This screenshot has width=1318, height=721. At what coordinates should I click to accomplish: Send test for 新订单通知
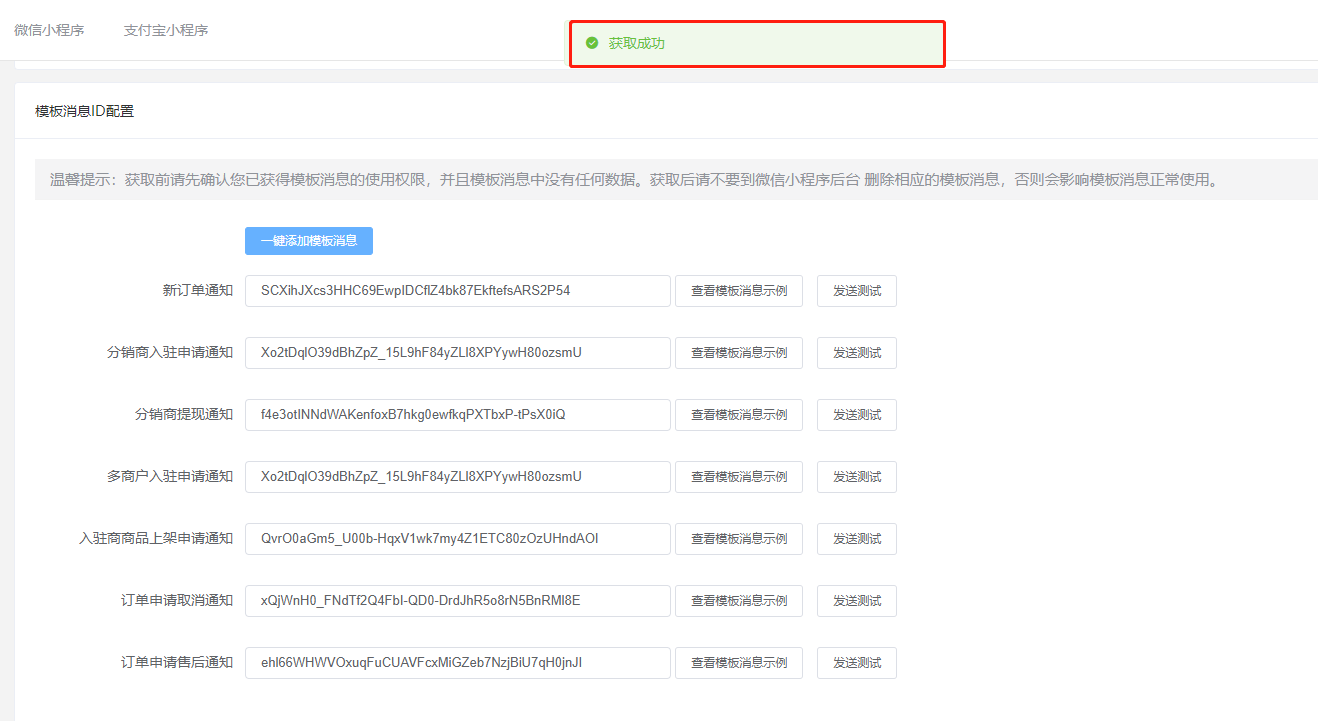coord(856,291)
